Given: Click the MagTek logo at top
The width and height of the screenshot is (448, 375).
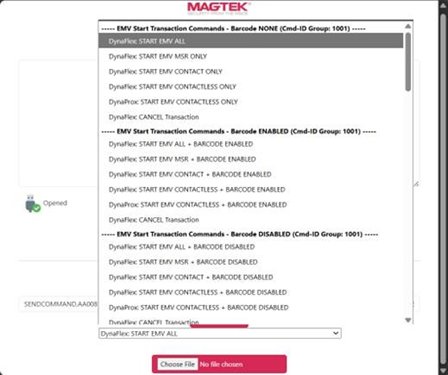Looking at the screenshot, I should click(x=219, y=8).
